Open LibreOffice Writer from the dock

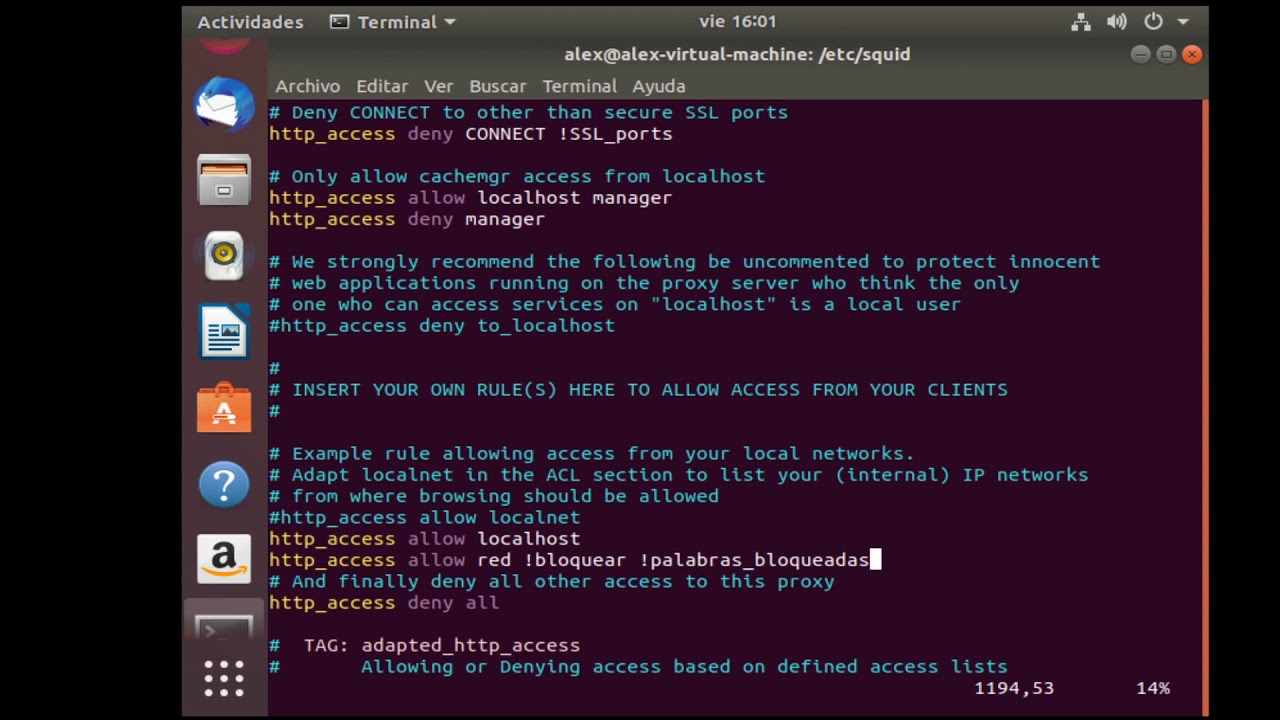pyautogui.click(x=224, y=331)
